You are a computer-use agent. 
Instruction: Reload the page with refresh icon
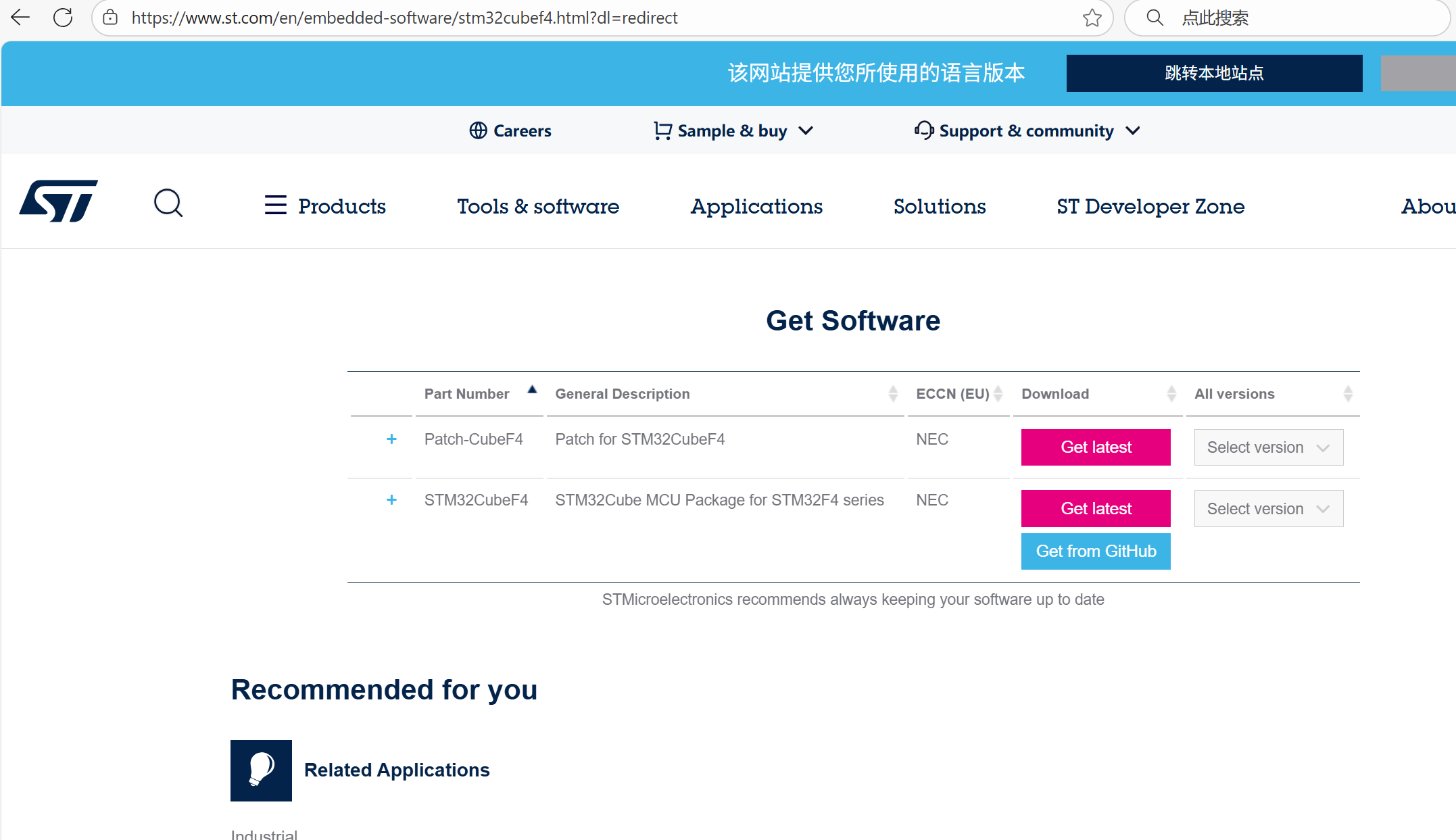coord(63,18)
